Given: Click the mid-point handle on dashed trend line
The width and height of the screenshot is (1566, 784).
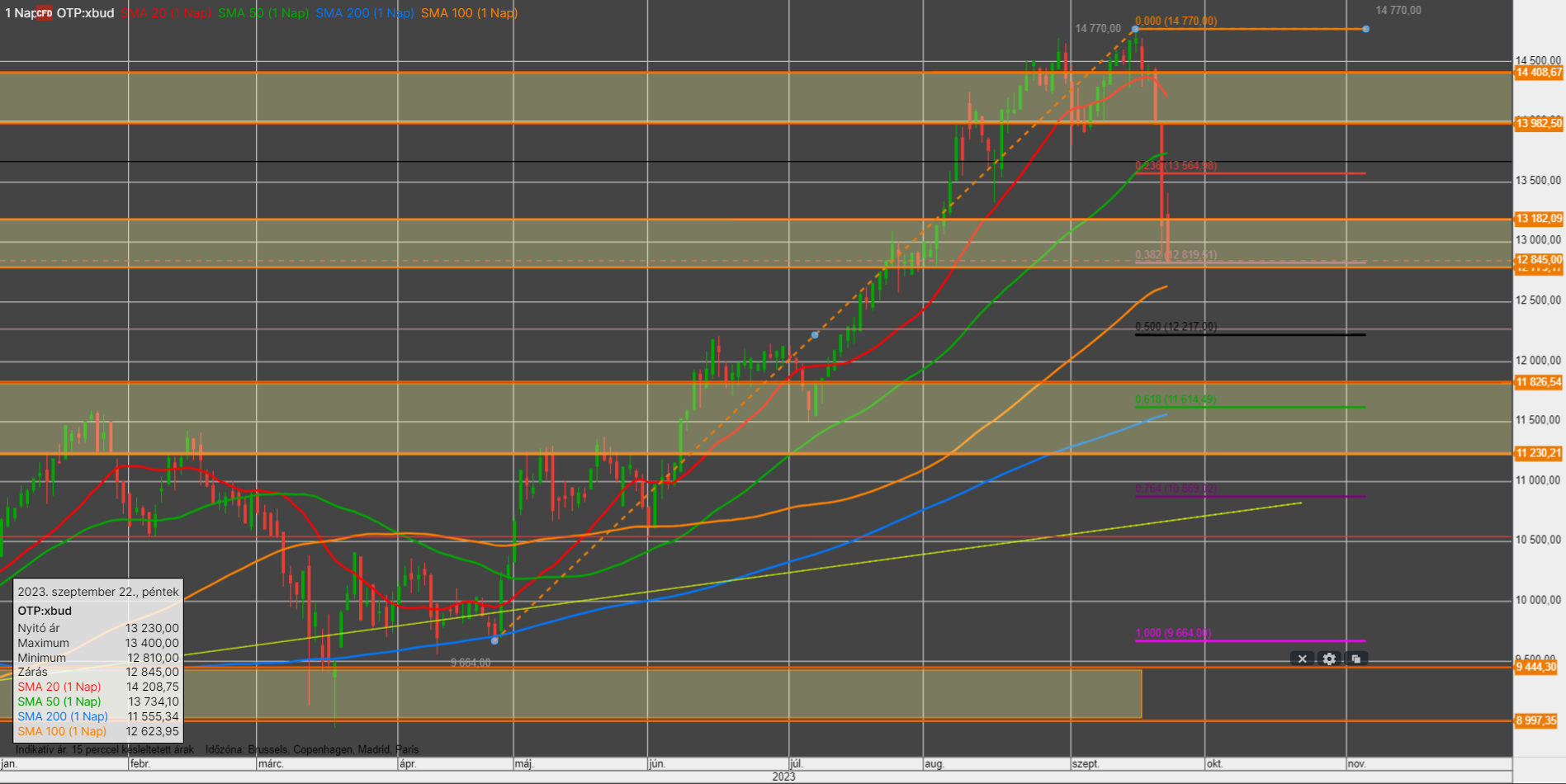Looking at the screenshot, I should click(x=815, y=335).
